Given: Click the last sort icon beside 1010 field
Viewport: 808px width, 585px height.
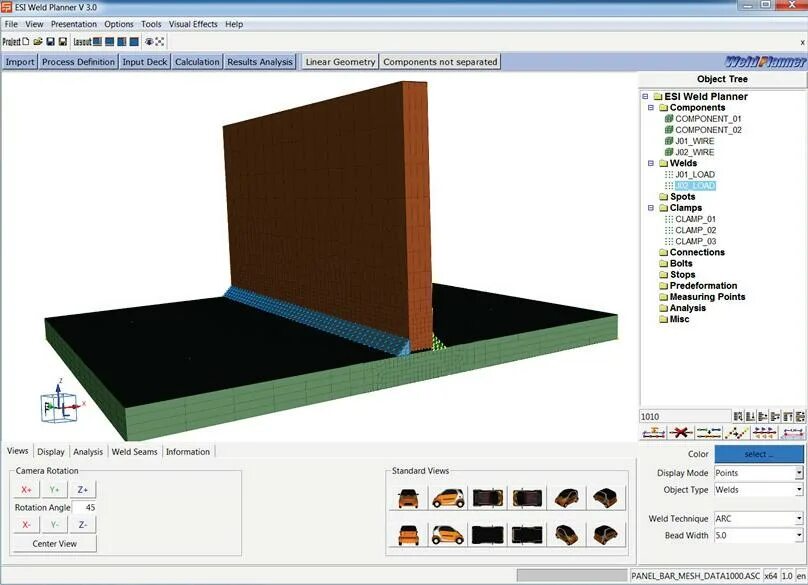Looking at the screenshot, I should coord(800,416).
